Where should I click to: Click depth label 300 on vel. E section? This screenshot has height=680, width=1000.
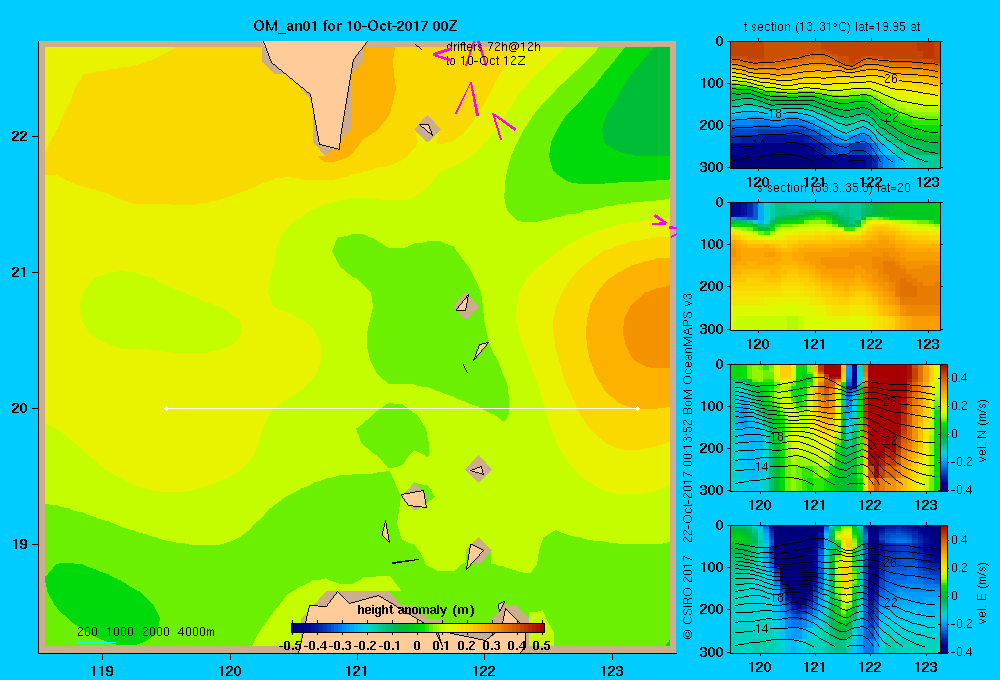pyautogui.click(x=711, y=651)
